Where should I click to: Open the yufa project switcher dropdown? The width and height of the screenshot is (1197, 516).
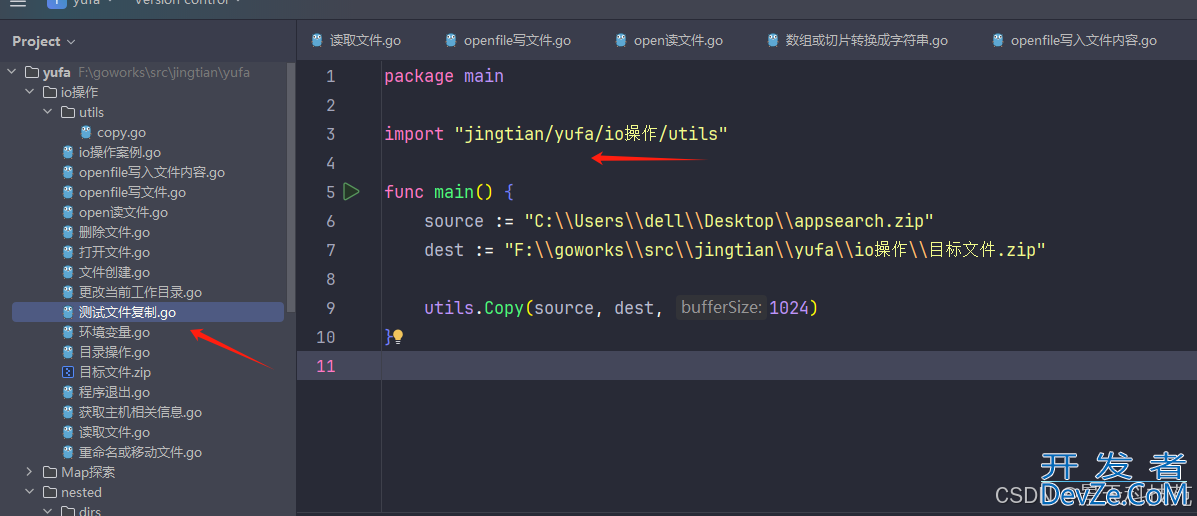point(79,2)
